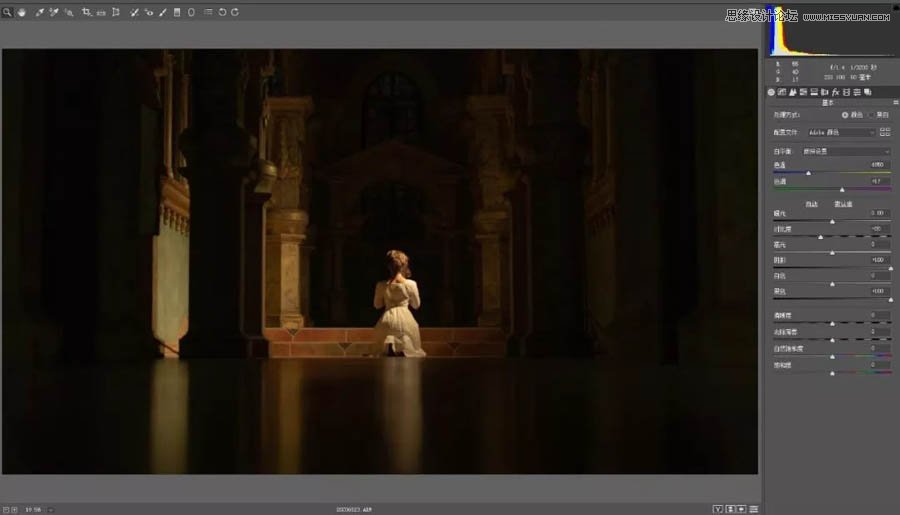Click the Tint slider handle

point(842,189)
